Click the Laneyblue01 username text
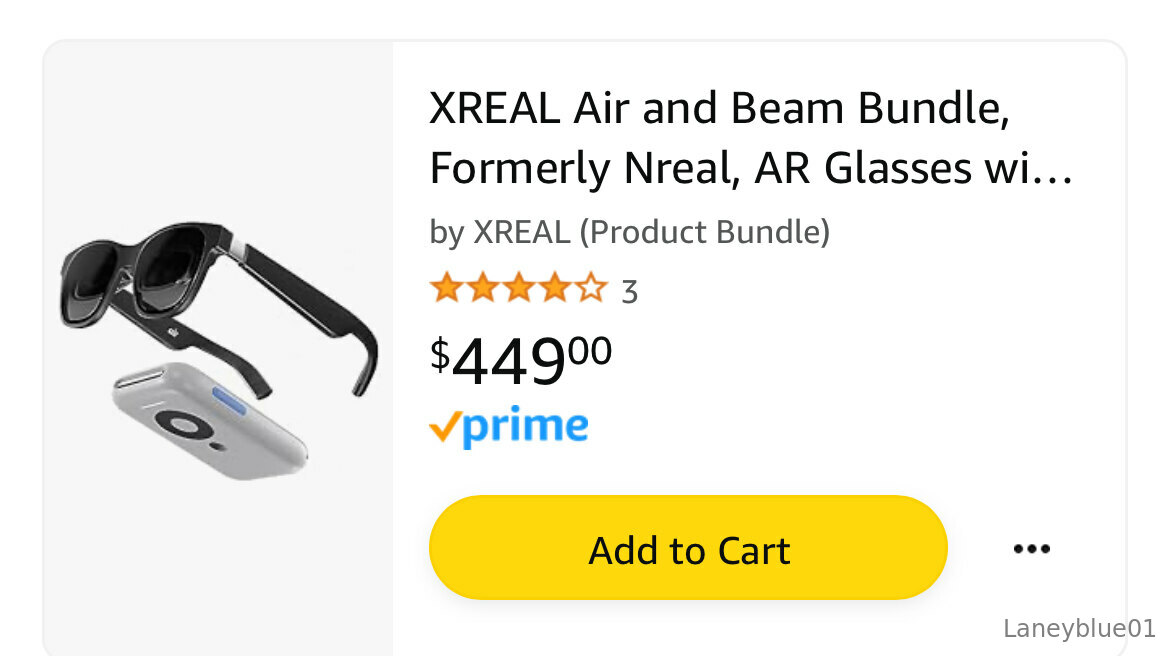Viewport: 1170px width, 656px height. 1079,628
